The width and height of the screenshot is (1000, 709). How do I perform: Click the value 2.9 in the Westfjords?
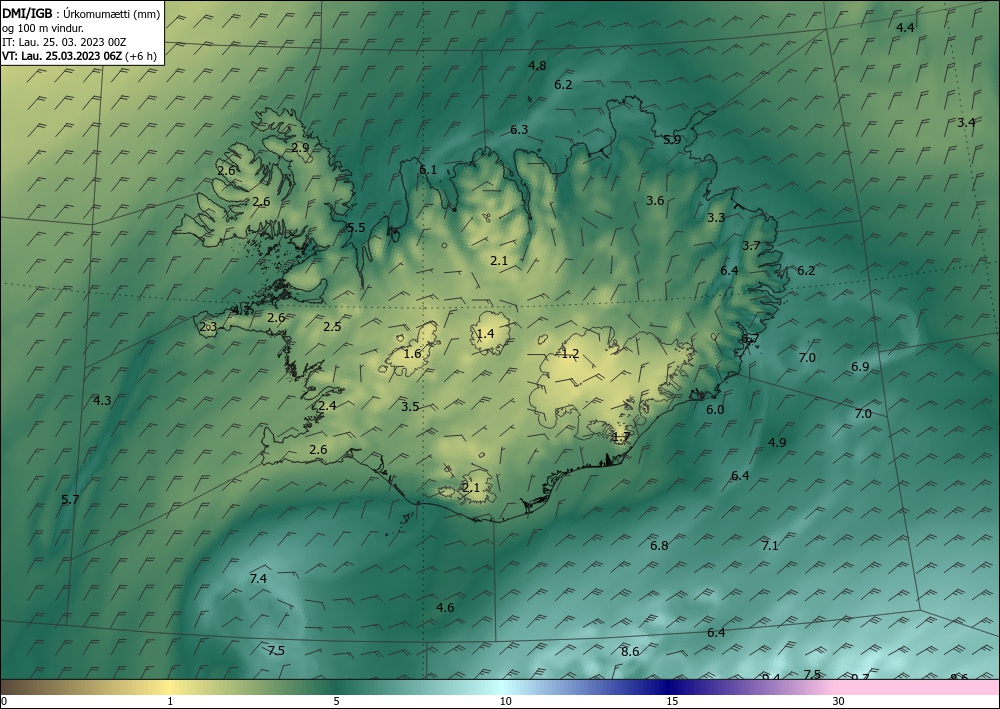300,147
